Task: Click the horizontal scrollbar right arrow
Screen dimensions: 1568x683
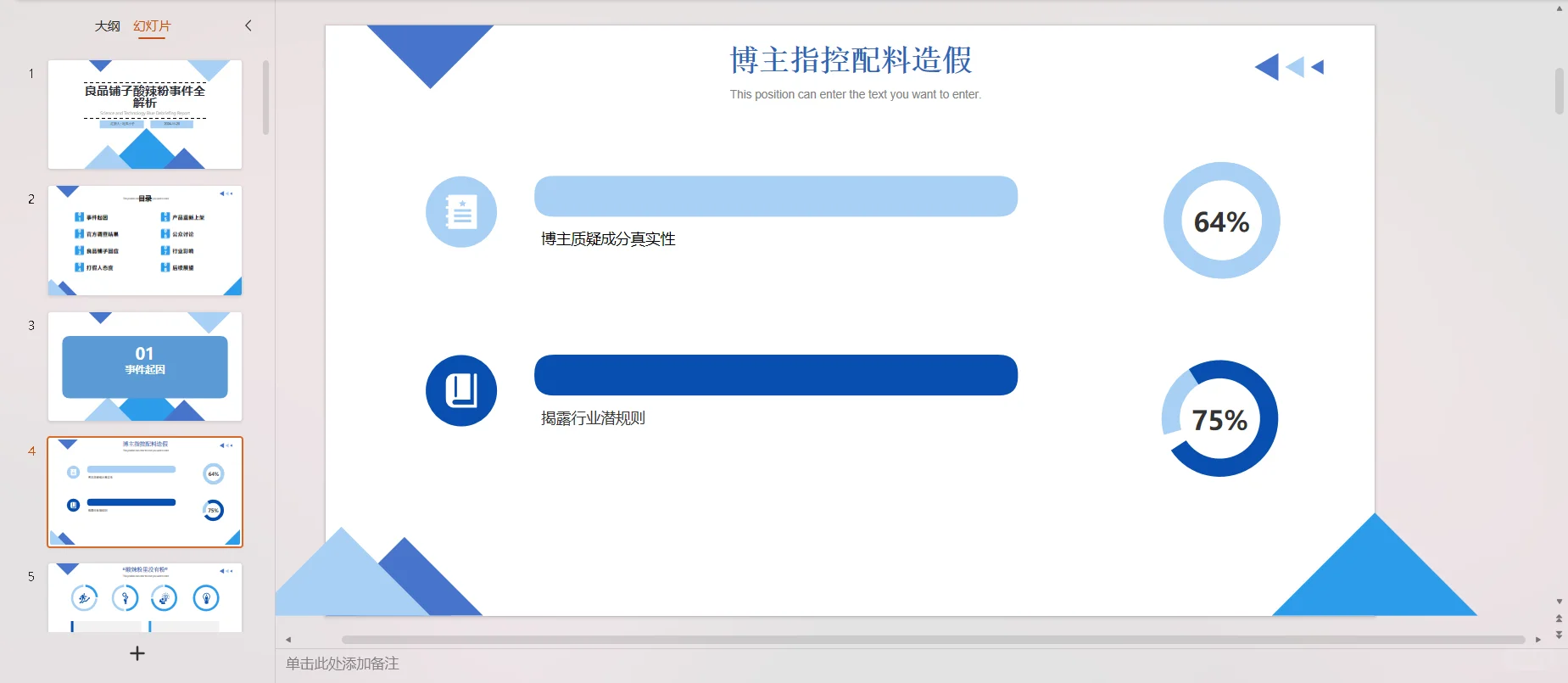Action: pyautogui.click(x=1537, y=640)
